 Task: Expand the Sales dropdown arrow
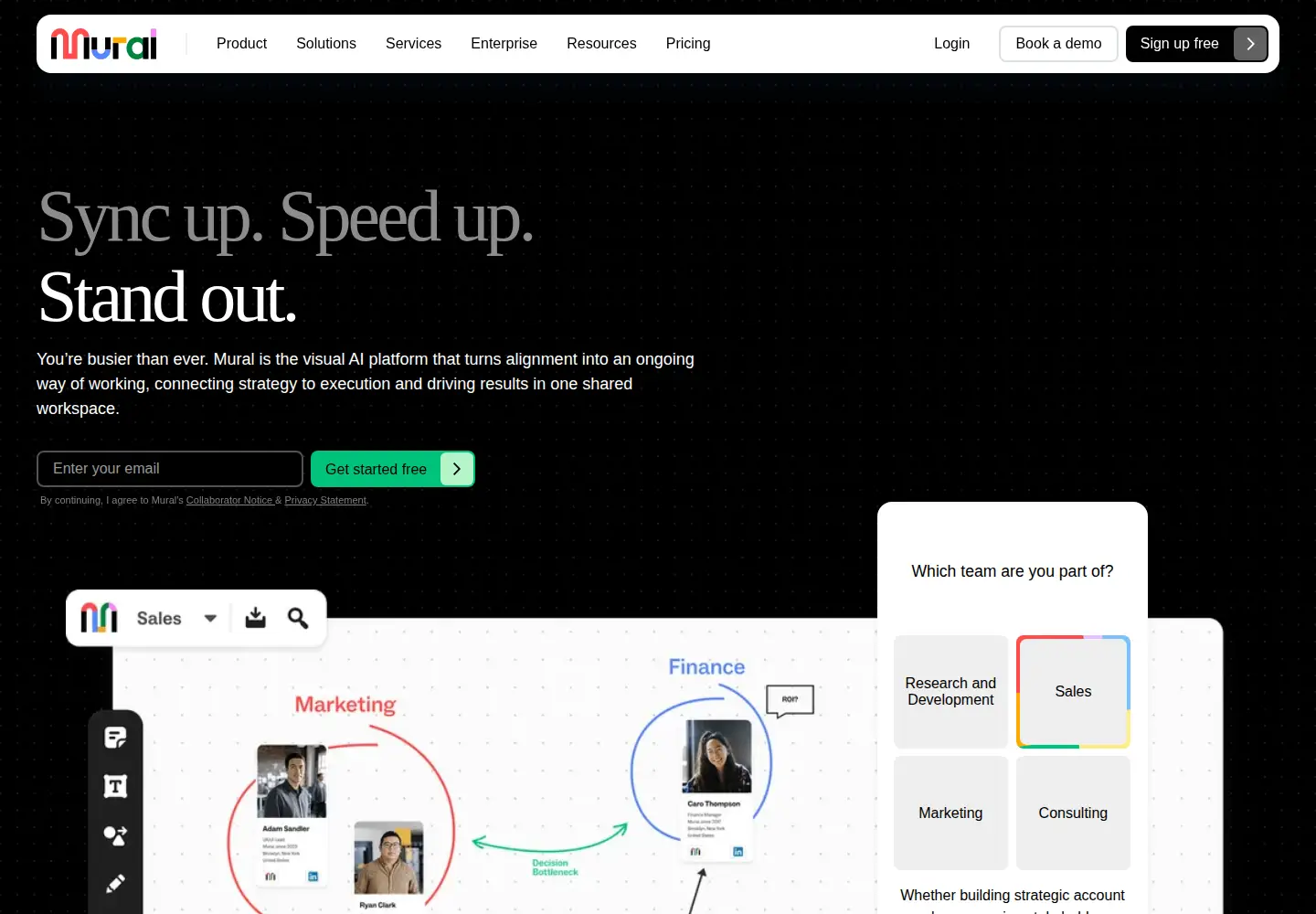coord(210,619)
